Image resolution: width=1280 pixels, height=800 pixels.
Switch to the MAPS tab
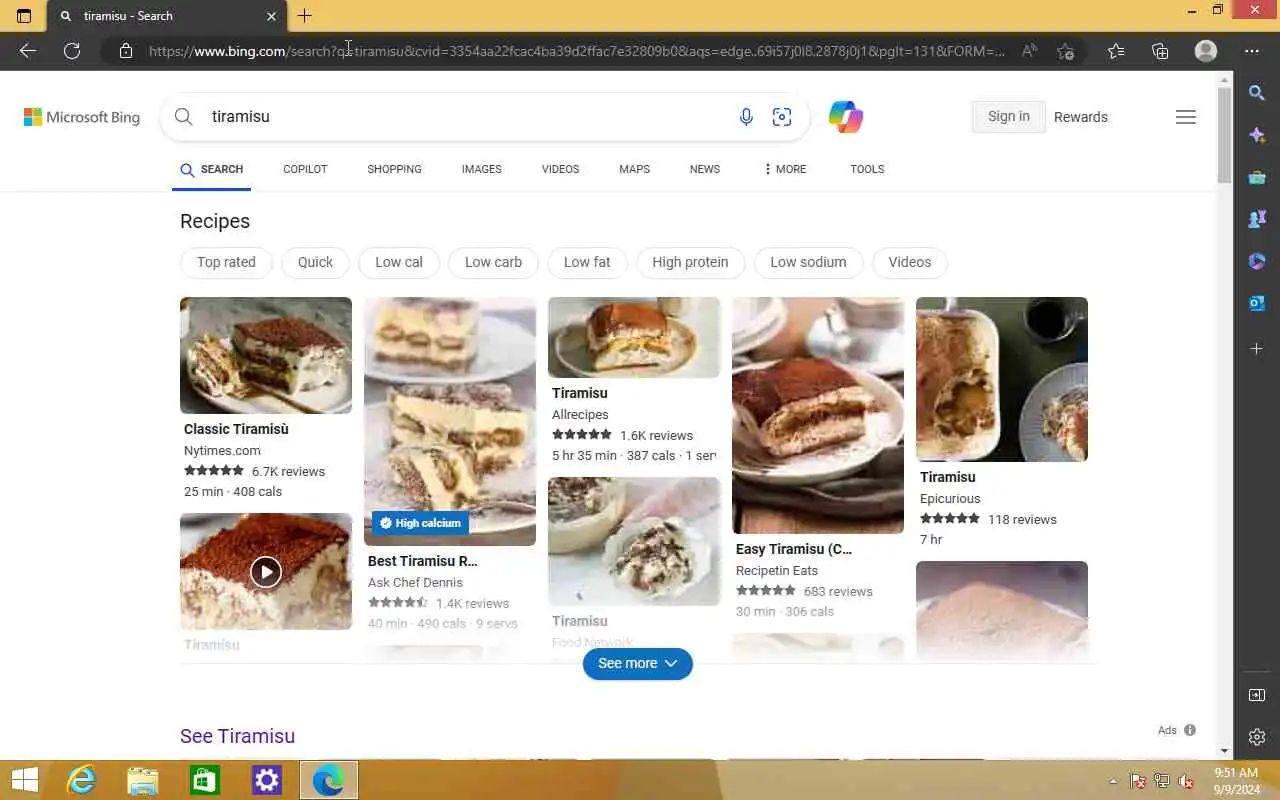634,169
